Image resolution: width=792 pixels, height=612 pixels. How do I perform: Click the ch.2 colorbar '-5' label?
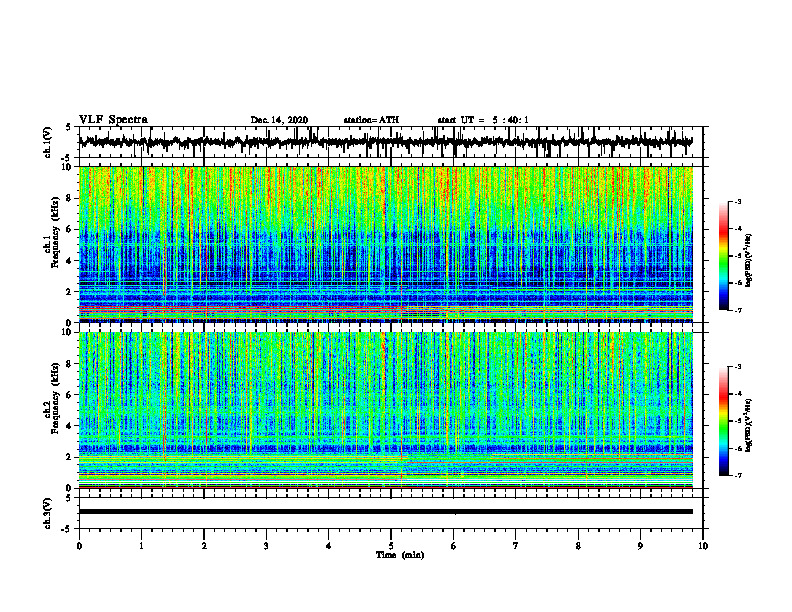coord(737,422)
